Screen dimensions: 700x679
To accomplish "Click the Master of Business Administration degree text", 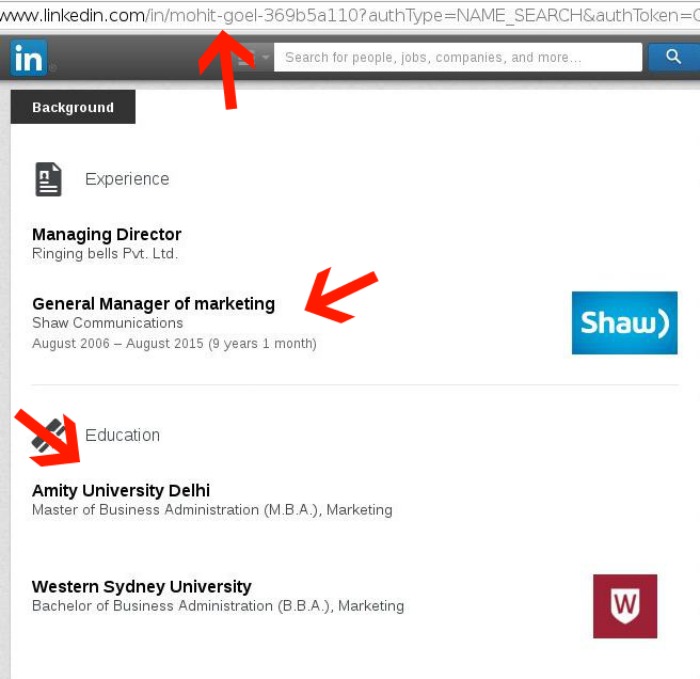I will [212, 510].
